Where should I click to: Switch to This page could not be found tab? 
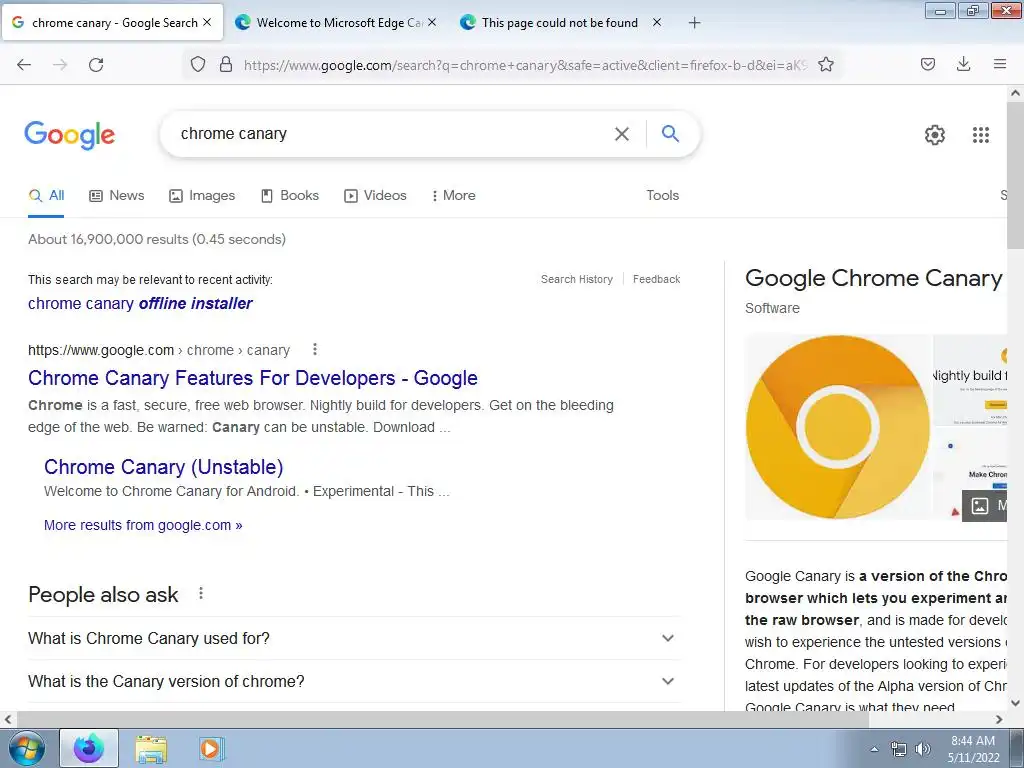[x=562, y=23]
